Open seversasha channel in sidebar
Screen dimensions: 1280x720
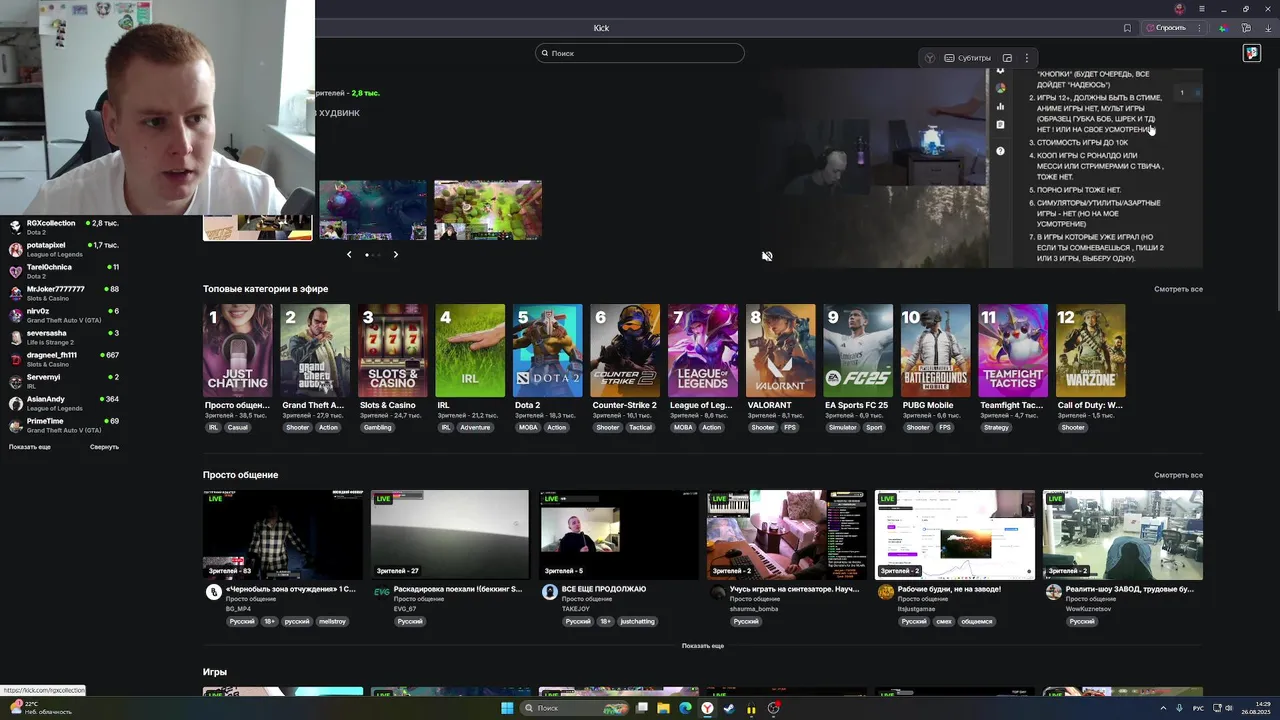click(63, 337)
